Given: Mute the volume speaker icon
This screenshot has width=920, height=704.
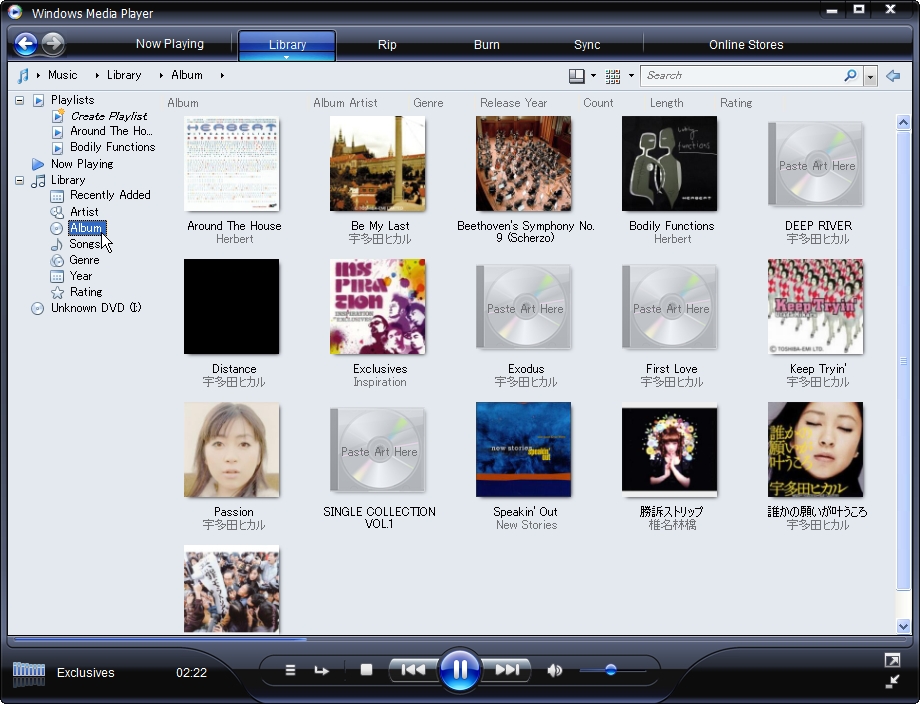Looking at the screenshot, I should click(x=554, y=670).
